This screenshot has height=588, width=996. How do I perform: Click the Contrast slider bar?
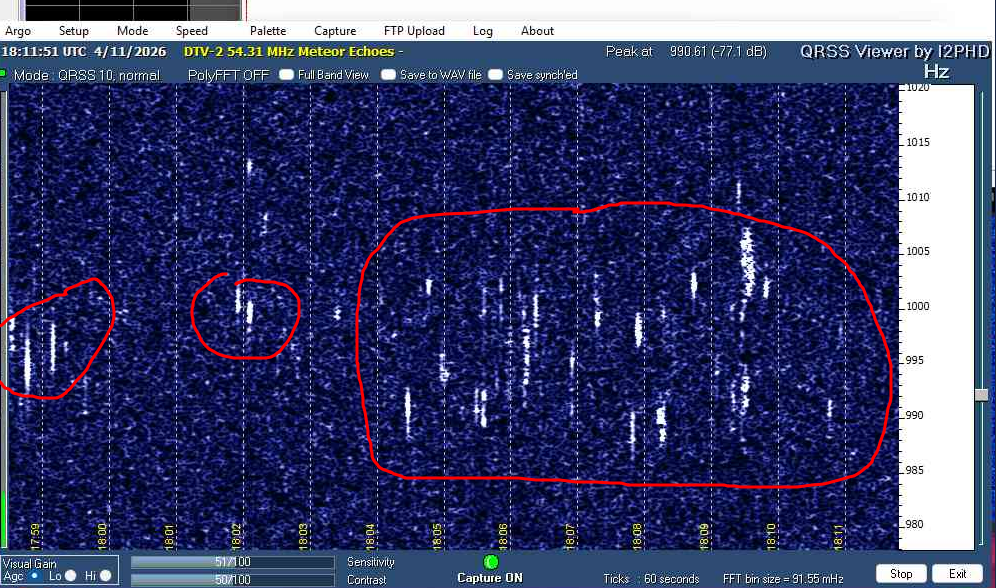pyautogui.click(x=232, y=580)
